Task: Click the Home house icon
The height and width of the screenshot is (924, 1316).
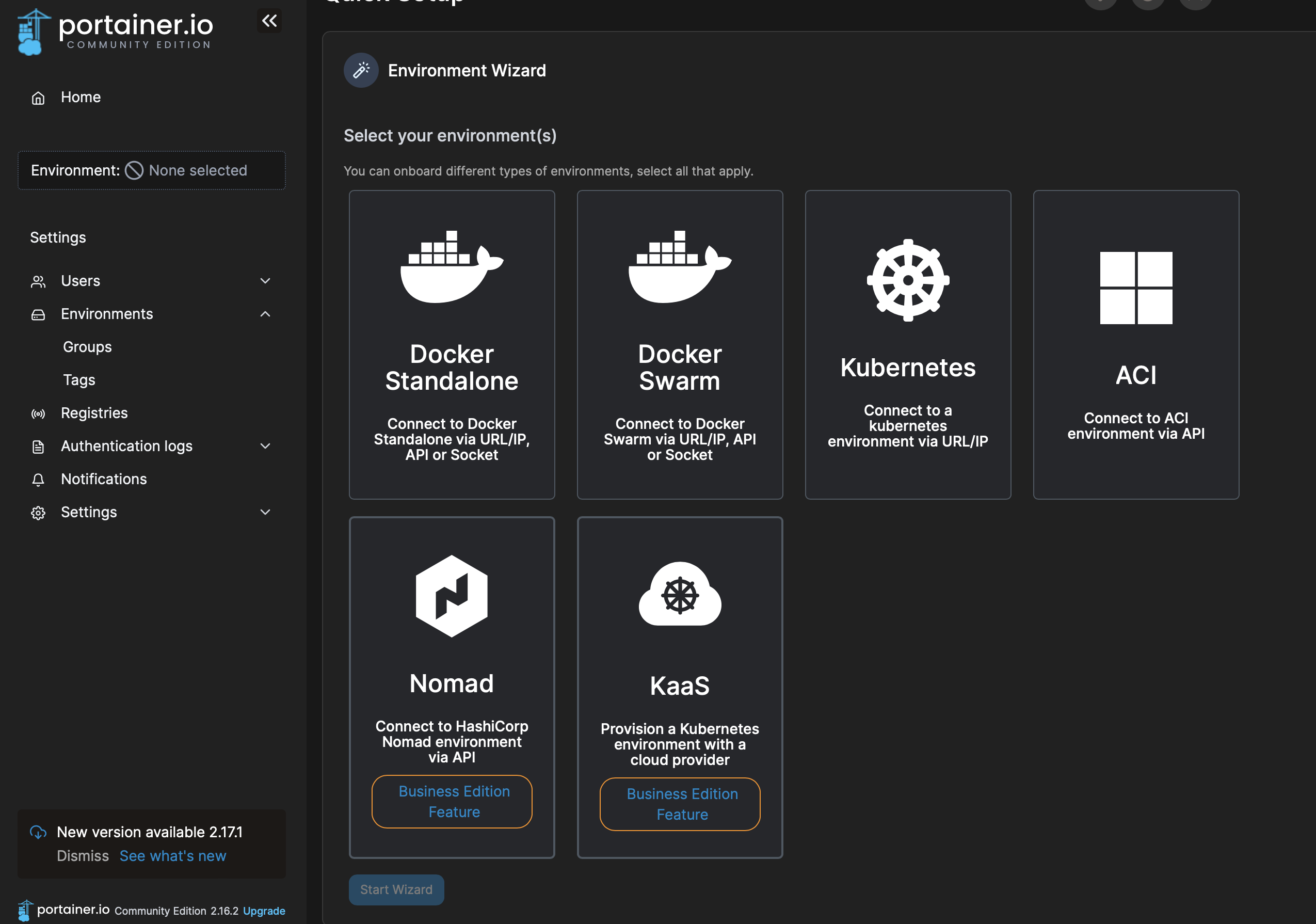Action: click(x=38, y=98)
